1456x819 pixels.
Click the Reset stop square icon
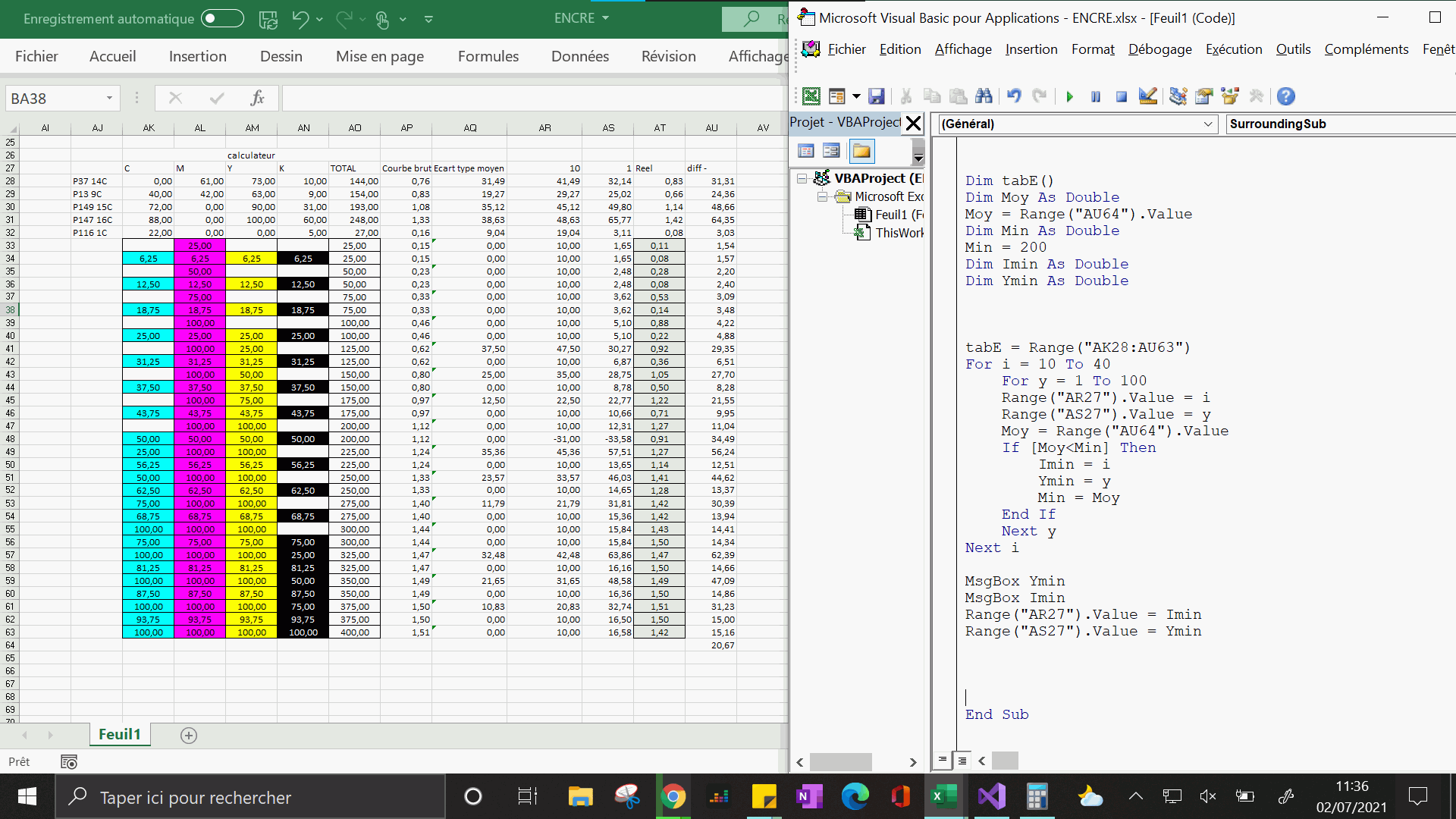click(x=1121, y=96)
